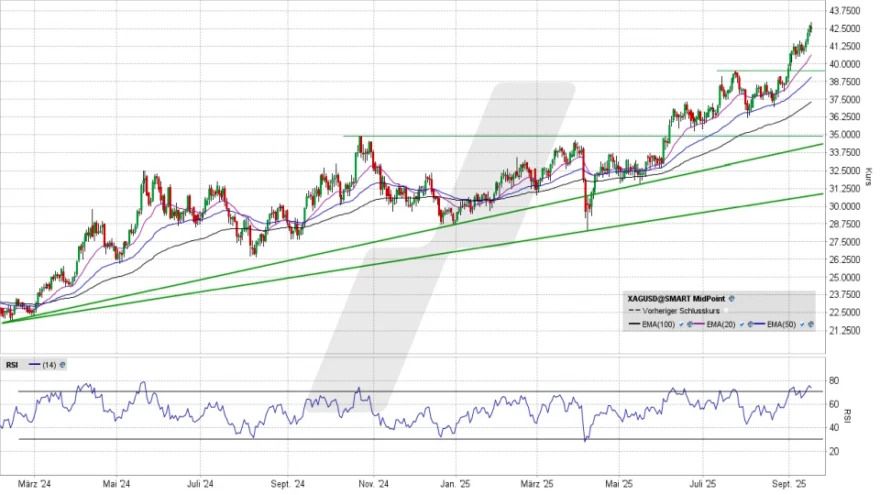Click the 'Nov. '24' label on time axis
This screenshot has height=495, width=880.
pos(373,485)
